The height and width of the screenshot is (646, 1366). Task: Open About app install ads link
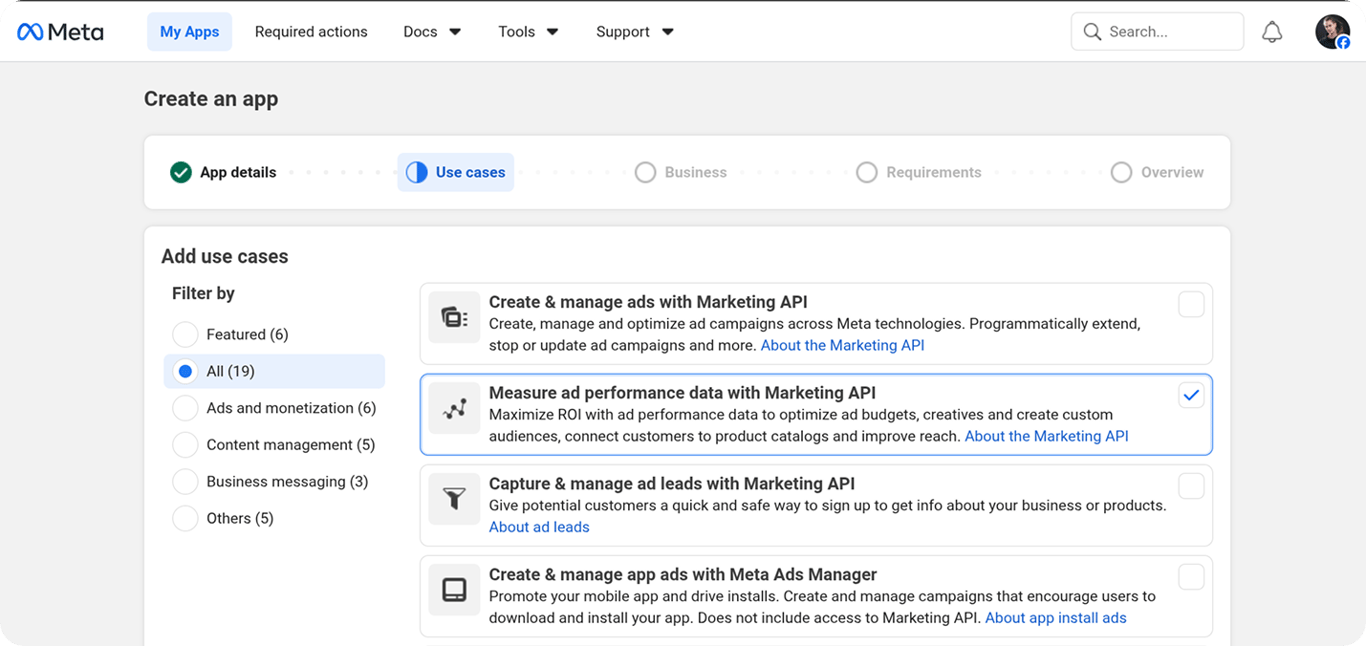[1056, 618]
